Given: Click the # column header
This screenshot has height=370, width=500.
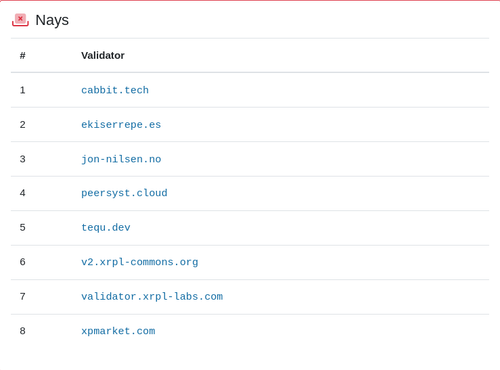Looking at the screenshot, I should coord(22,55).
